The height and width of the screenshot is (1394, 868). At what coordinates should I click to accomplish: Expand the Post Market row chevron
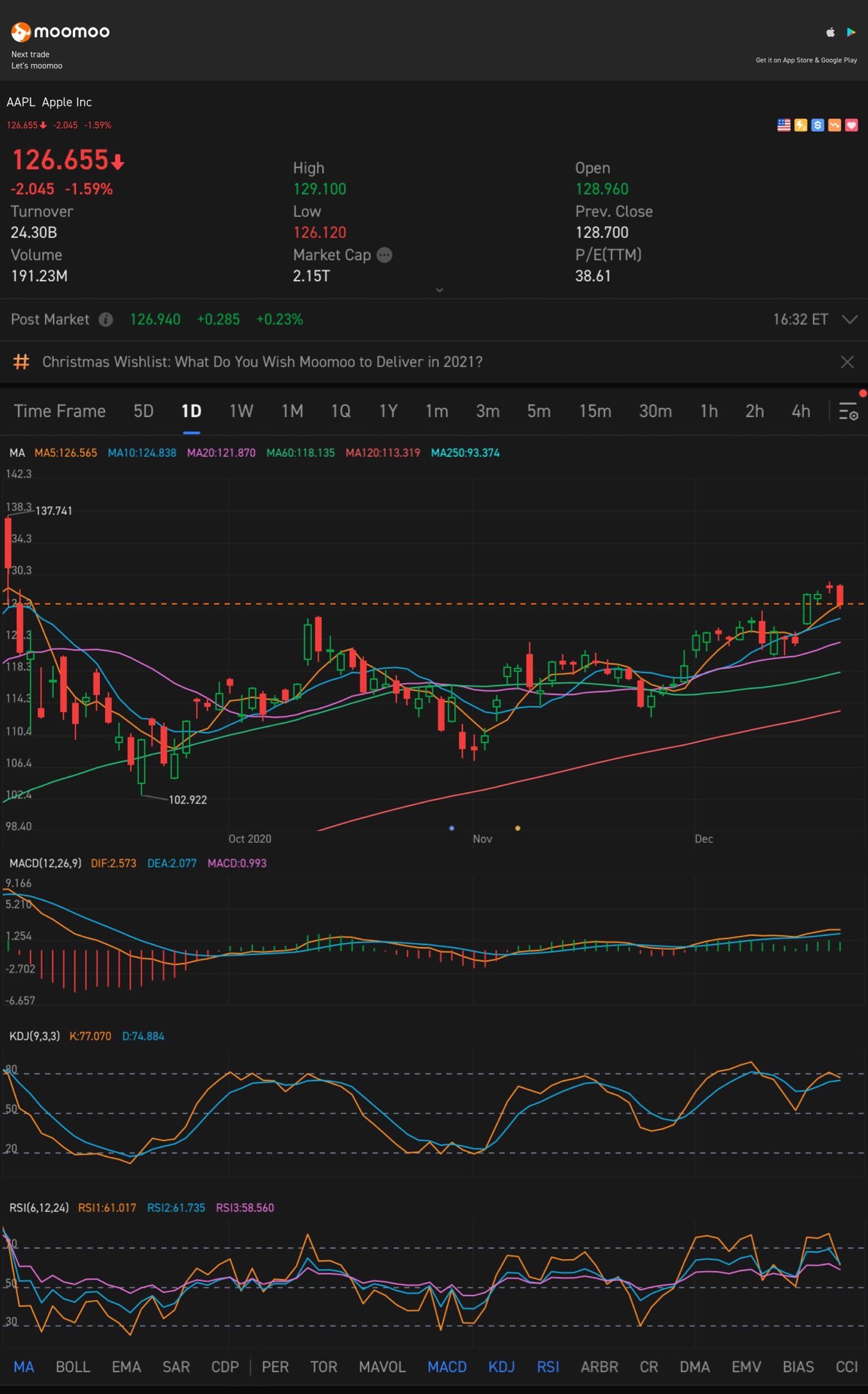[x=849, y=319]
